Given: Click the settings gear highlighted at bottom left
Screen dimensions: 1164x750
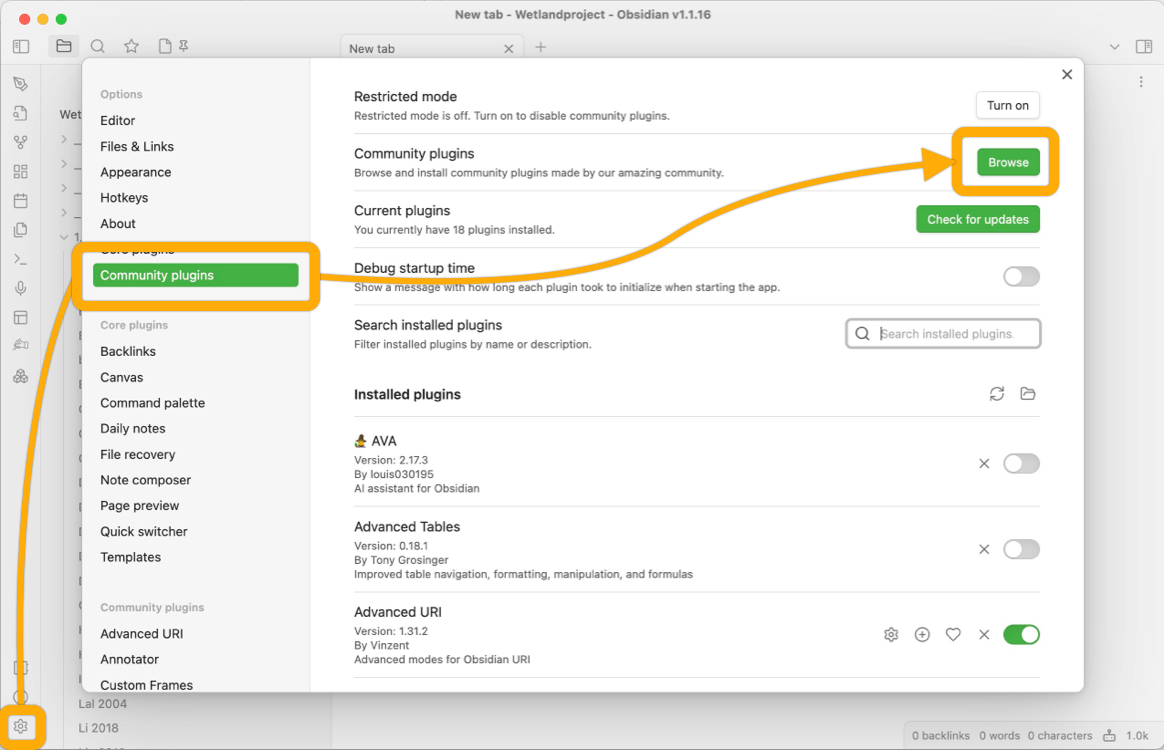Looking at the screenshot, I should (21, 727).
